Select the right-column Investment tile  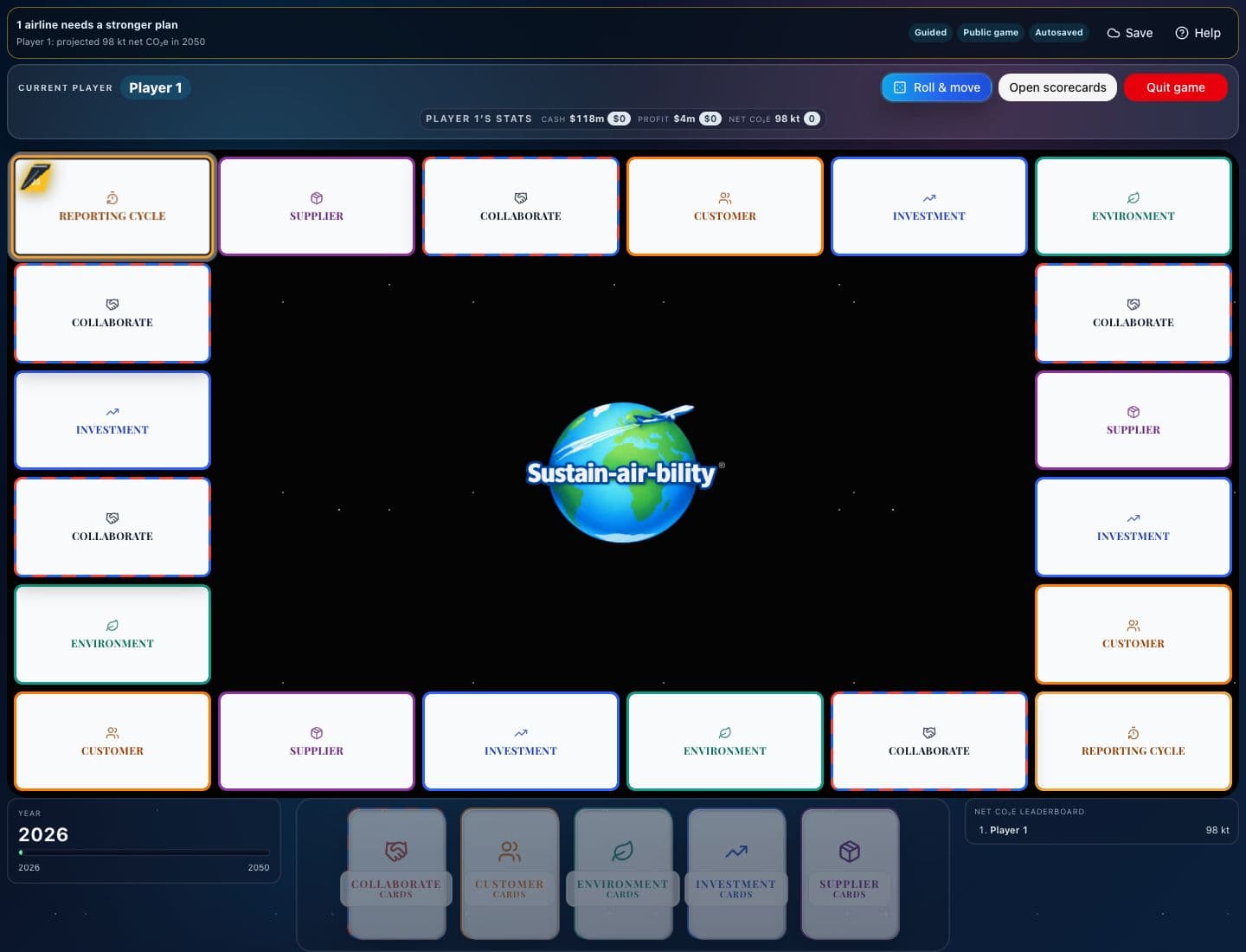pos(1134,527)
